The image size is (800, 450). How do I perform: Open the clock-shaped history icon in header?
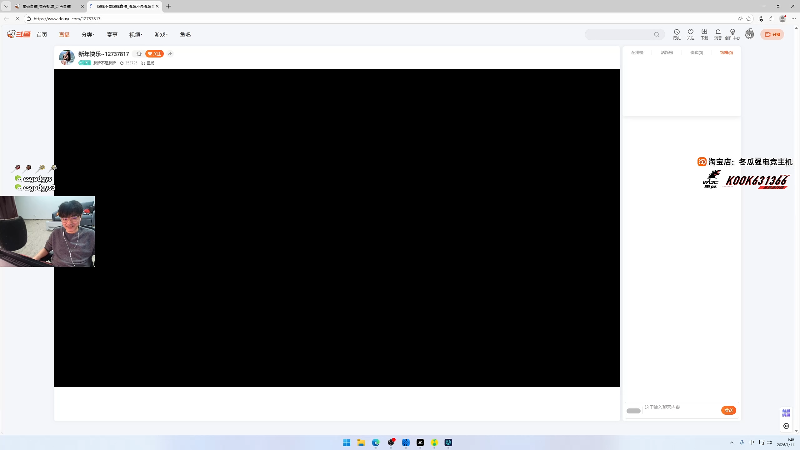tap(677, 34)
